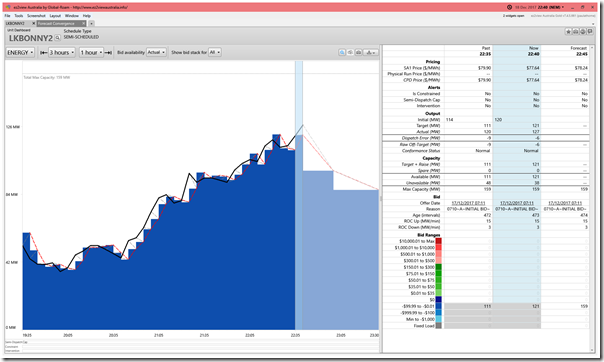Click the star favourite icon
The height and width of the screenshot is (362, 604).
[x=568, y=32]
